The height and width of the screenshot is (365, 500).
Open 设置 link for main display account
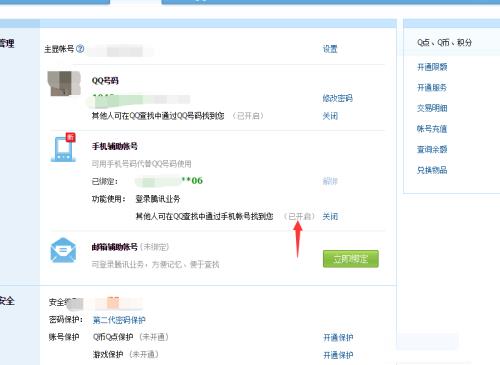click(330, 49)
